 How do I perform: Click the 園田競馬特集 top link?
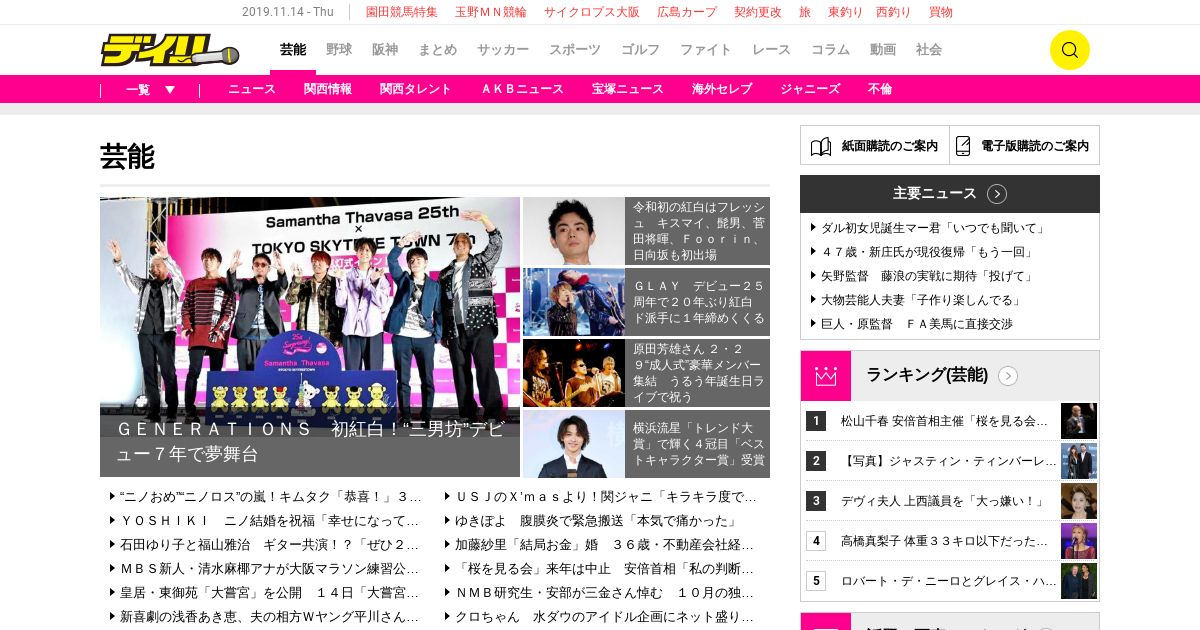click(401, 12)
